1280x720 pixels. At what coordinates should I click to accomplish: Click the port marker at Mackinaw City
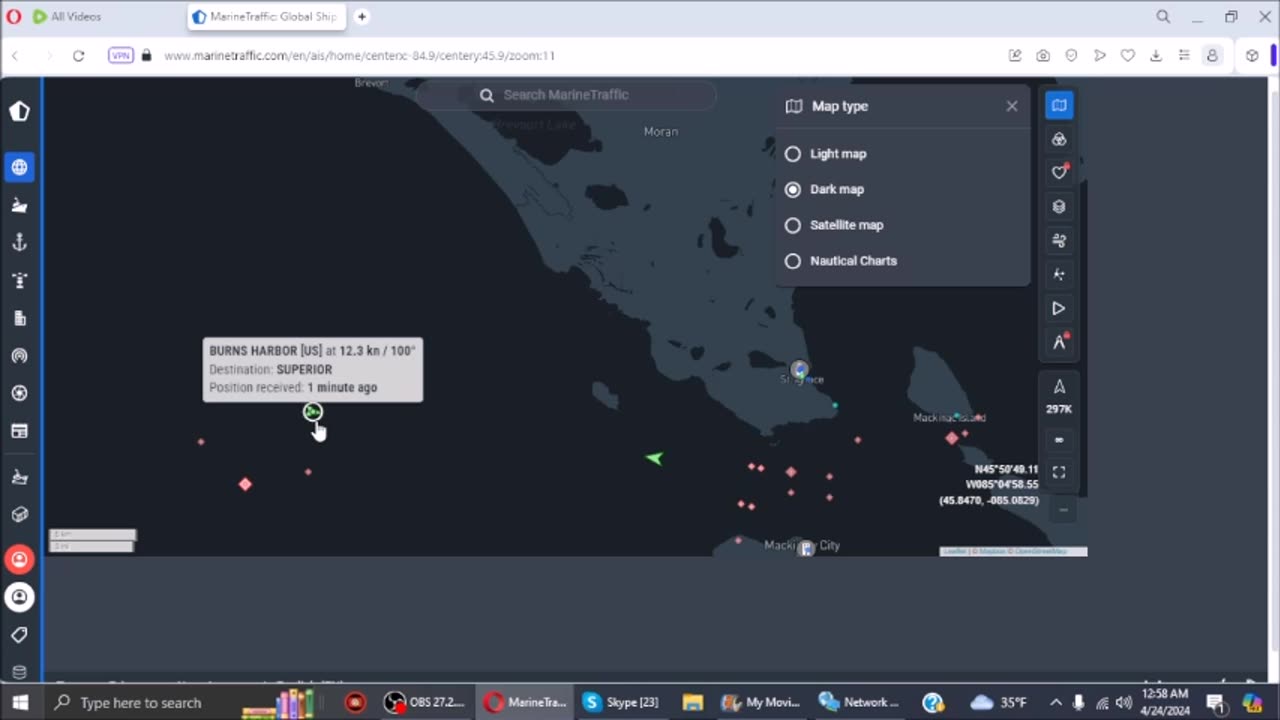point(806,548)
